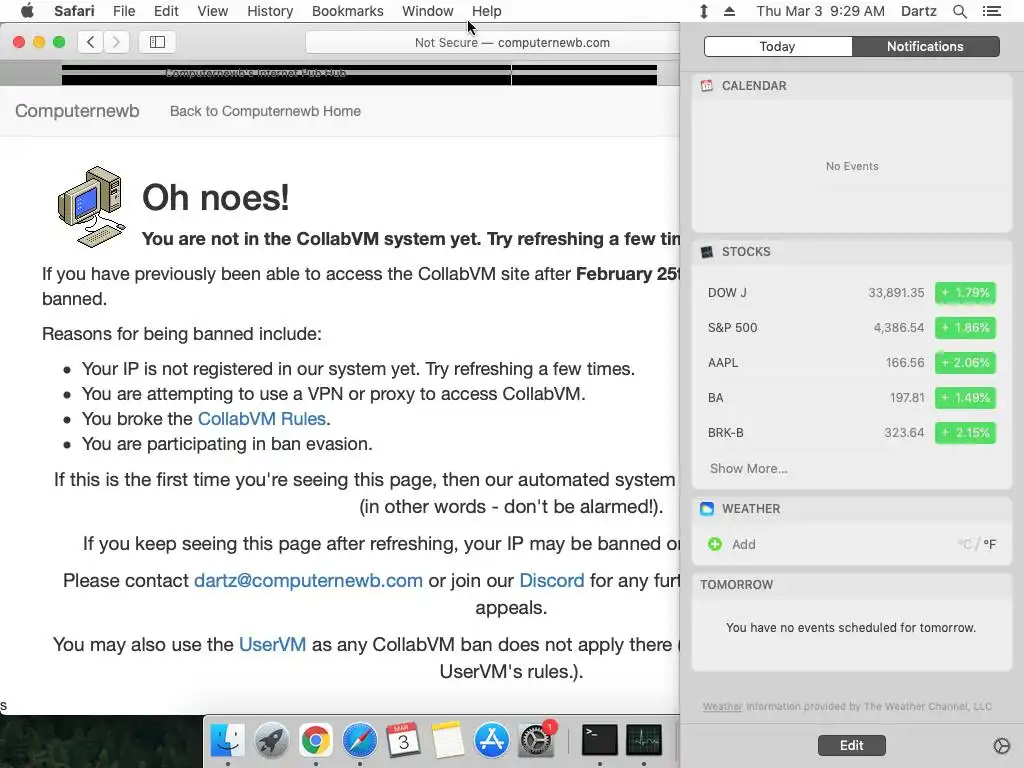
Task: Open the Discord link
Action: [552, 581]
